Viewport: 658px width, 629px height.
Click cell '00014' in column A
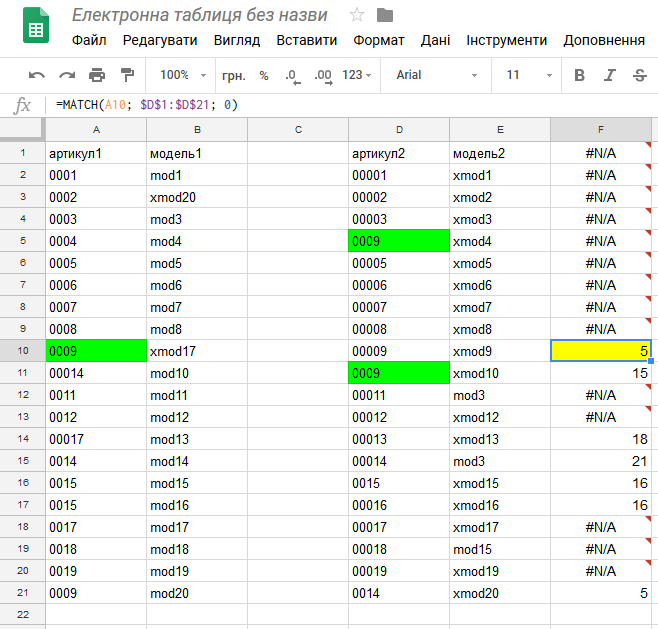click(x=96, y=373)
